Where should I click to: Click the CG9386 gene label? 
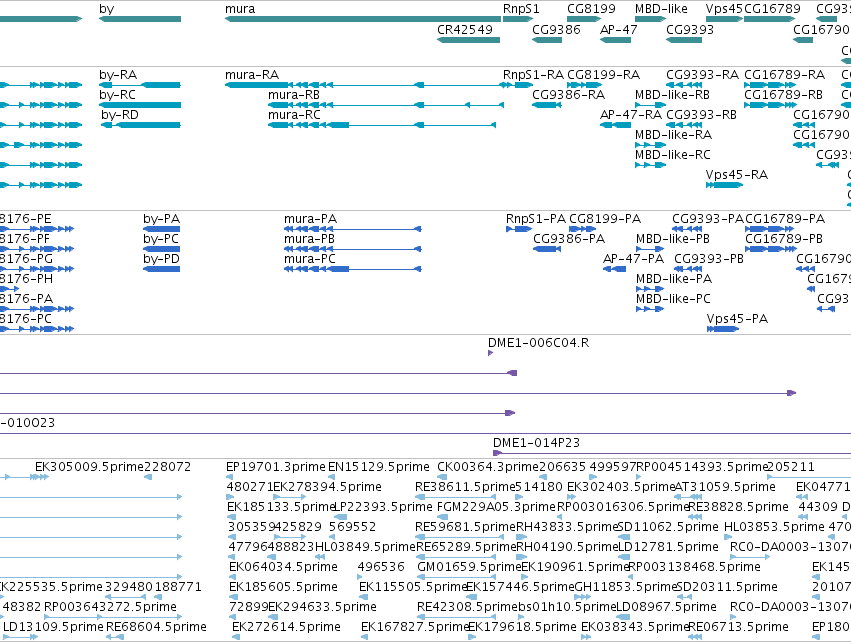click(556, 29)
